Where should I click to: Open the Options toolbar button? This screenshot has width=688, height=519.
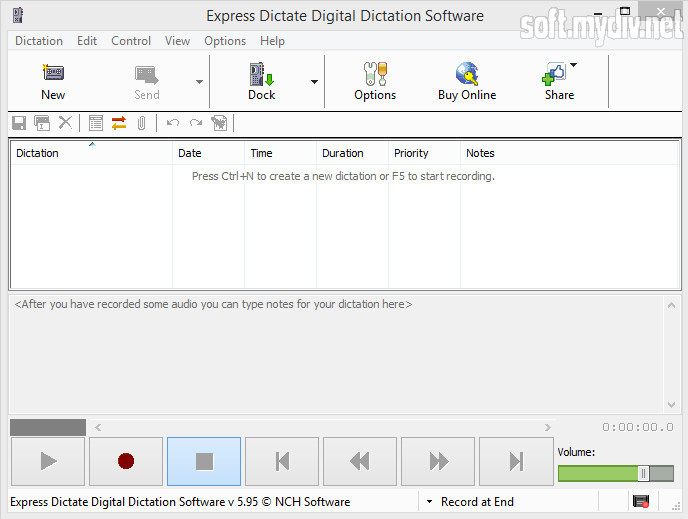pos(375,82)
